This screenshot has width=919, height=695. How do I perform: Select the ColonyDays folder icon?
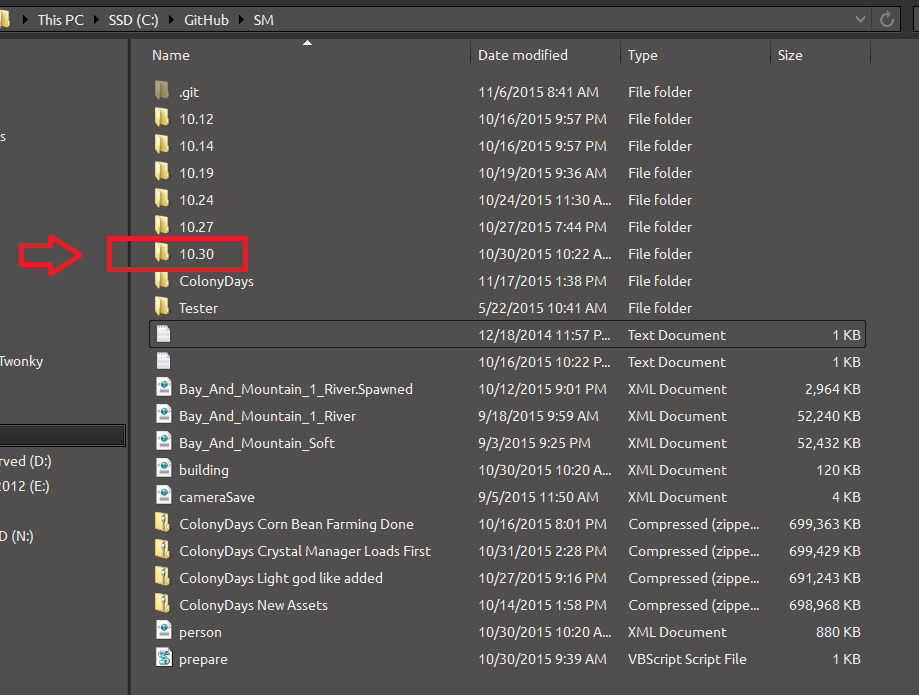coord(162,280)
